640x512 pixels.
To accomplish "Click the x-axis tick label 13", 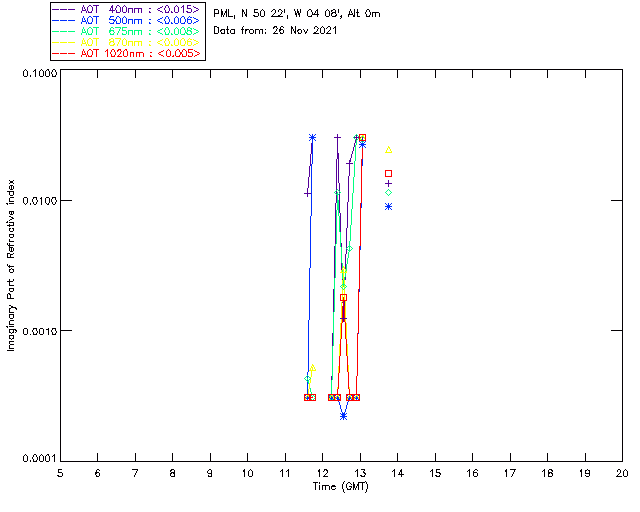I will [x=360, y=473].
